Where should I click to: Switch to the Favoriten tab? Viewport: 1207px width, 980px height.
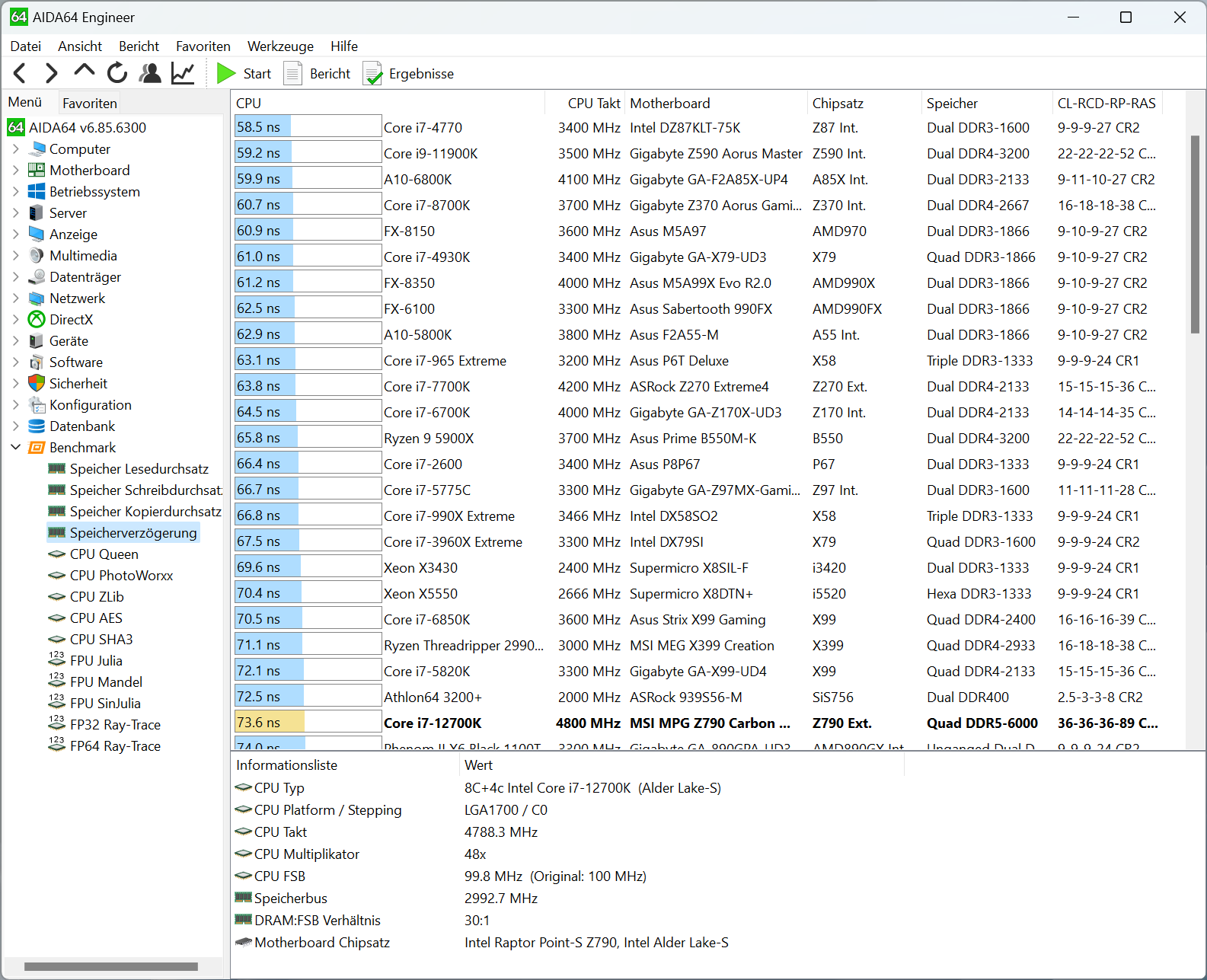coord(90,104)
